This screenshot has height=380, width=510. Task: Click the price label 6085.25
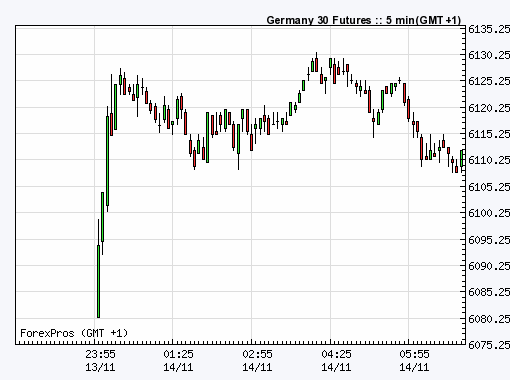coord(489,292)
